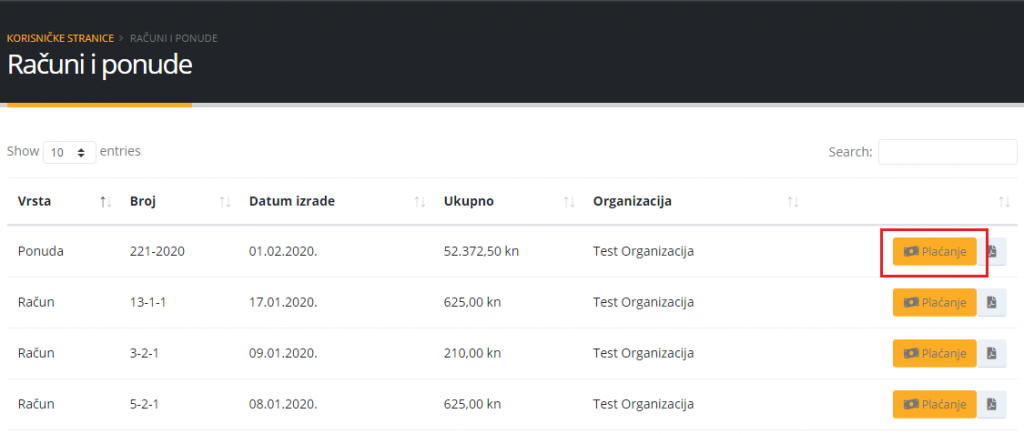Select the Ponuda 221-2020 number cell
This screenshot has width=1024, height=434.
click(152, 251)
